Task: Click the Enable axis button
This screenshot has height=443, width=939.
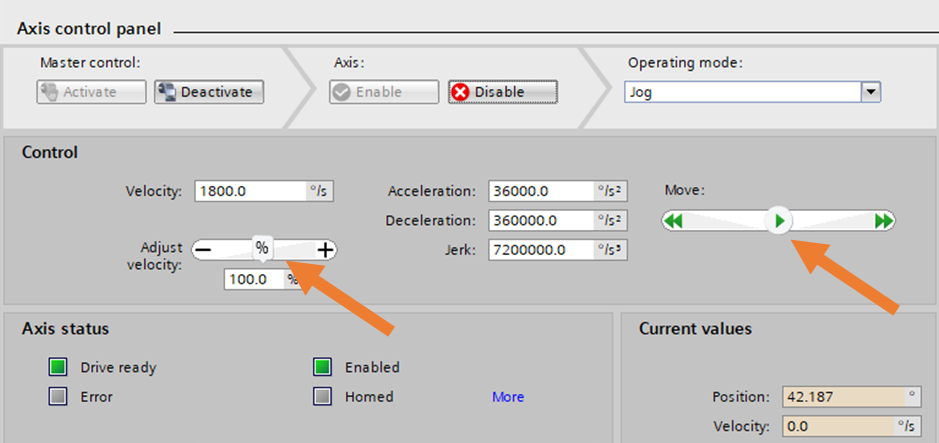Action: tap(384, 92)
